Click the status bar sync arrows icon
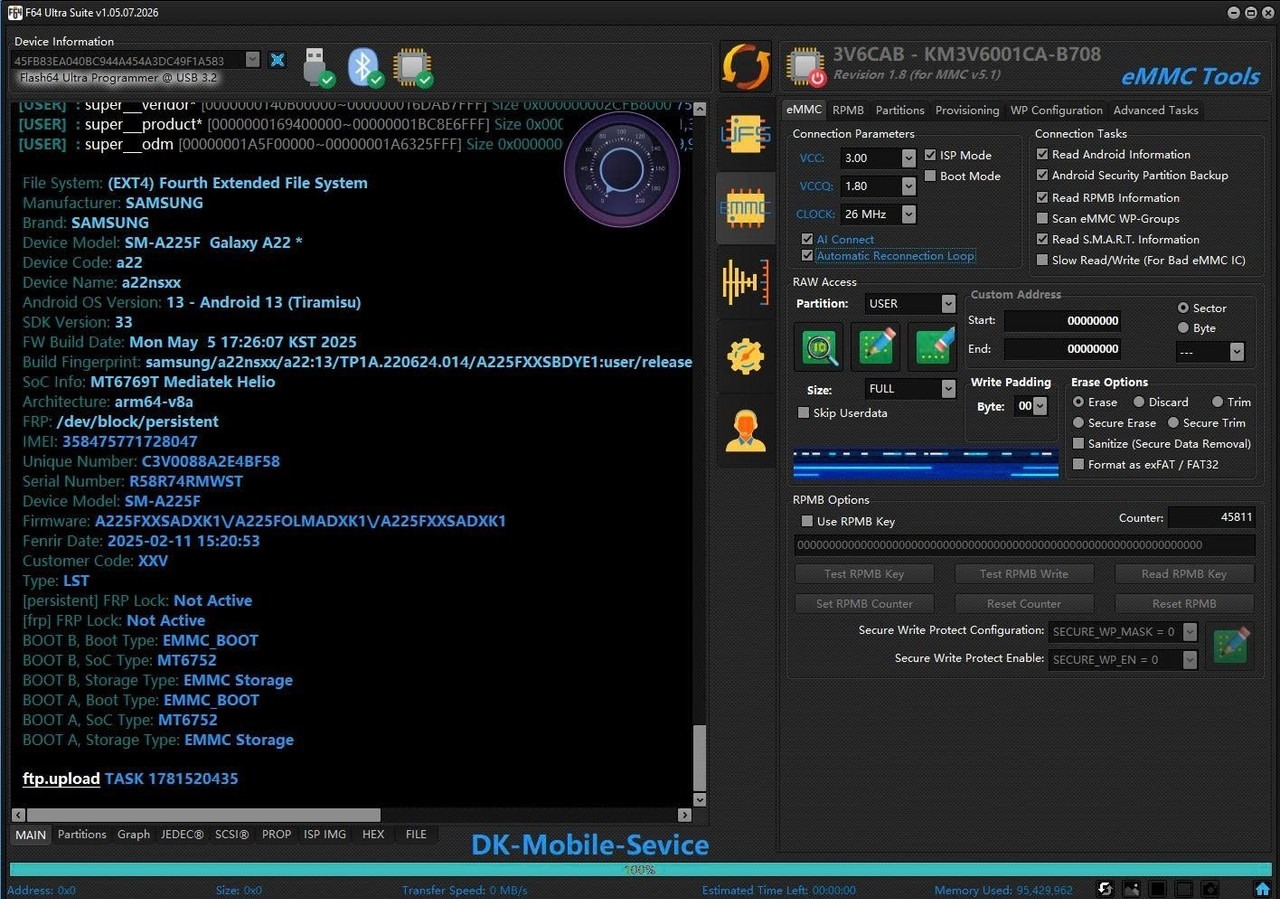 point(1105,889)
